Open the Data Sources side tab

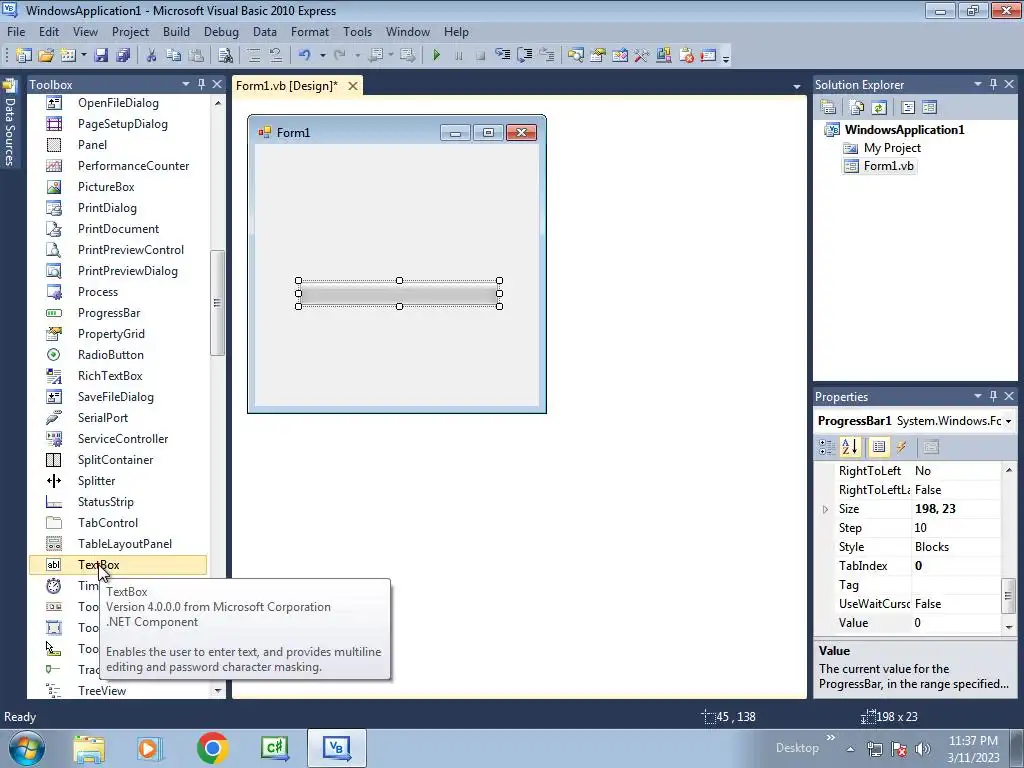click(x=9, y=124)
